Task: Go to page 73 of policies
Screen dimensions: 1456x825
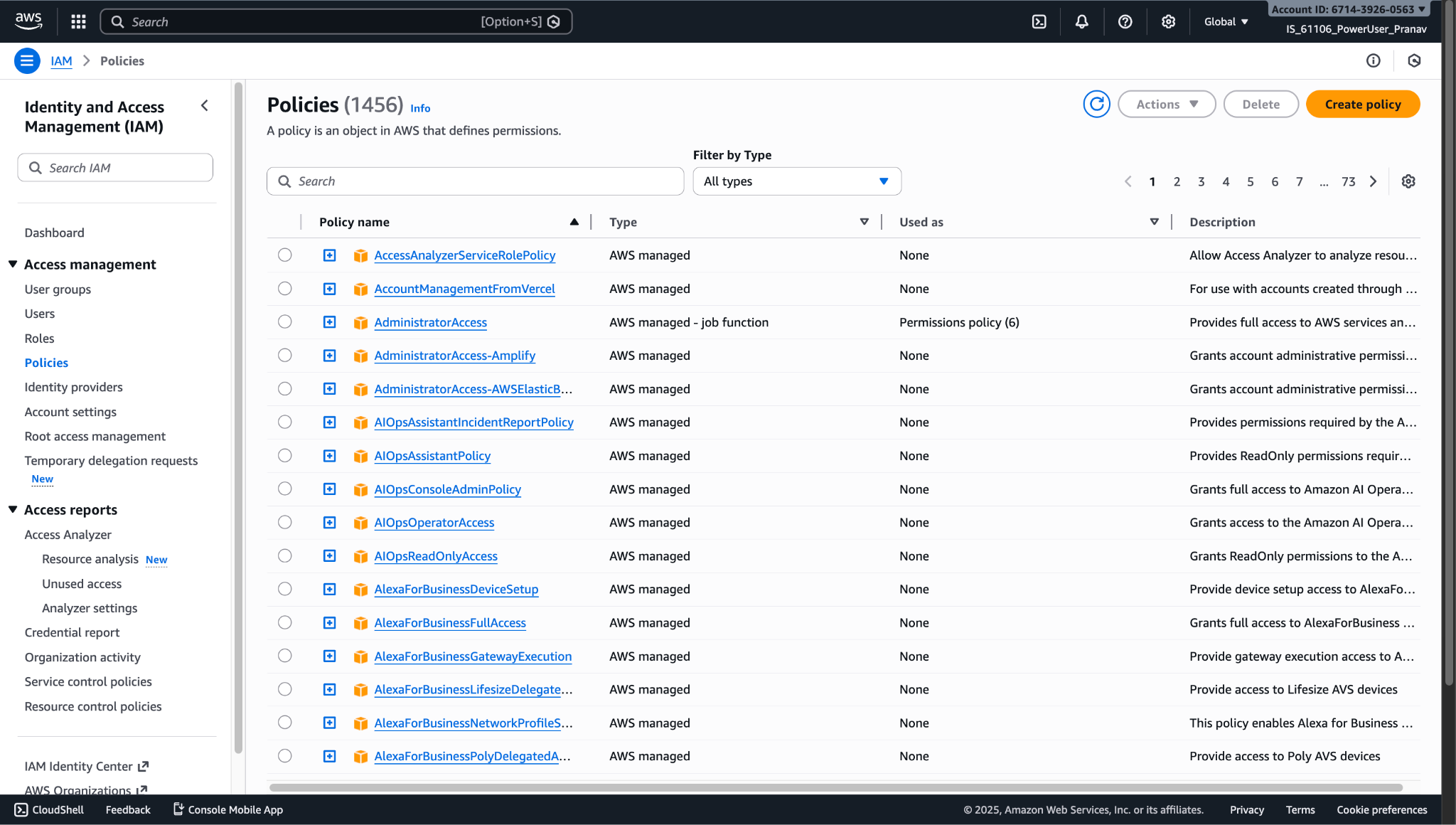Action: coord(1348,181)
